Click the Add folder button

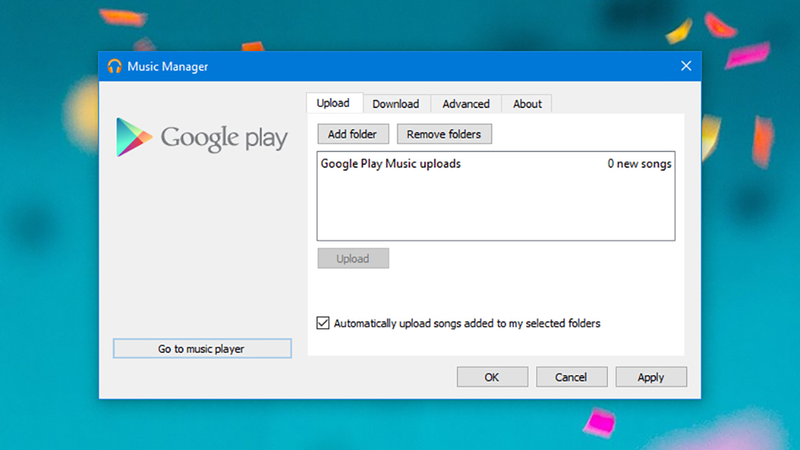353,134
